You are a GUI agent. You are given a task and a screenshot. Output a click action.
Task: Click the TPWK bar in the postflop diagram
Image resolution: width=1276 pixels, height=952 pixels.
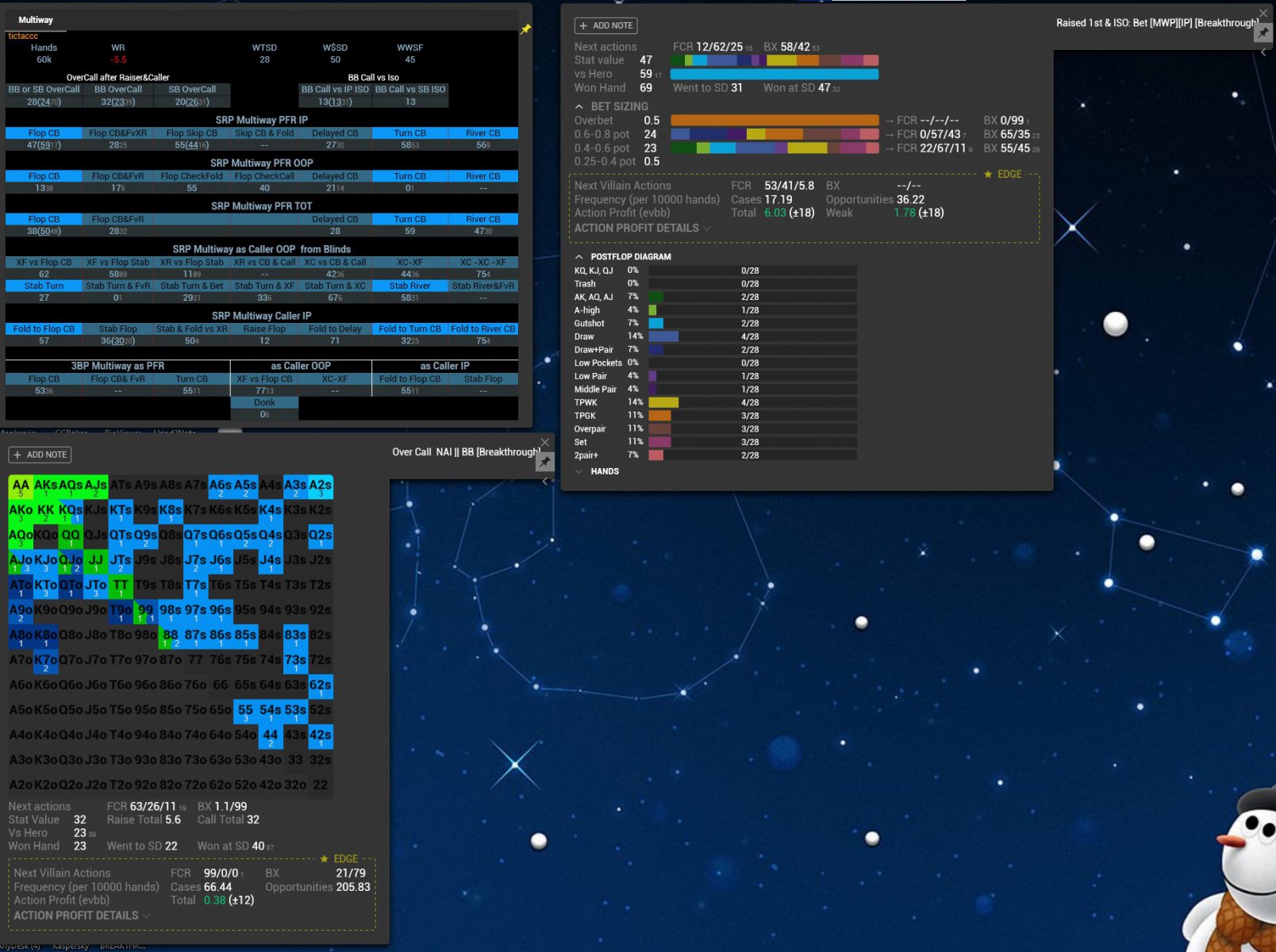(663, 402)
